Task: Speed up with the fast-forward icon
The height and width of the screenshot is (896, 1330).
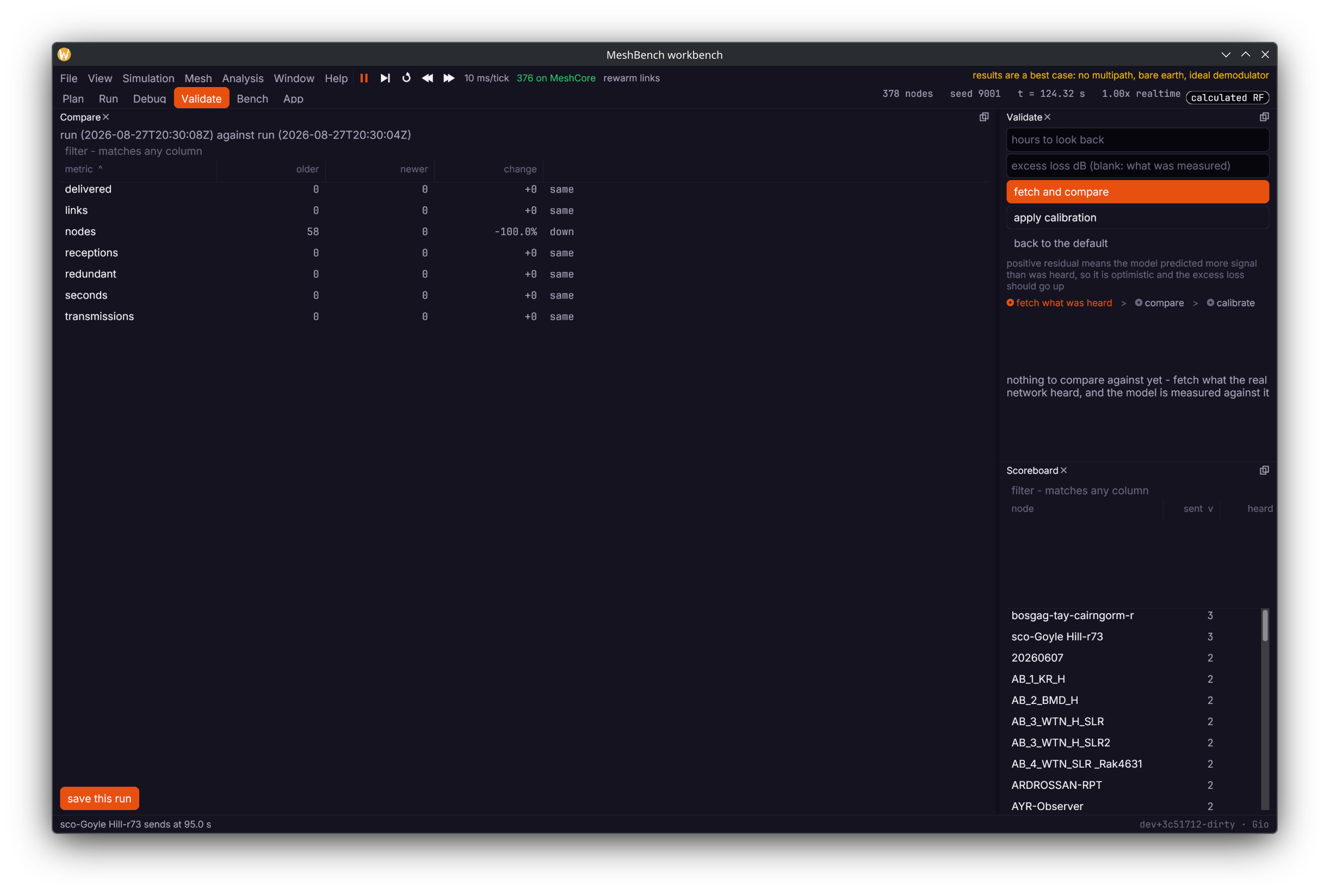Action: pyautogui.click(x=449, y=78)
